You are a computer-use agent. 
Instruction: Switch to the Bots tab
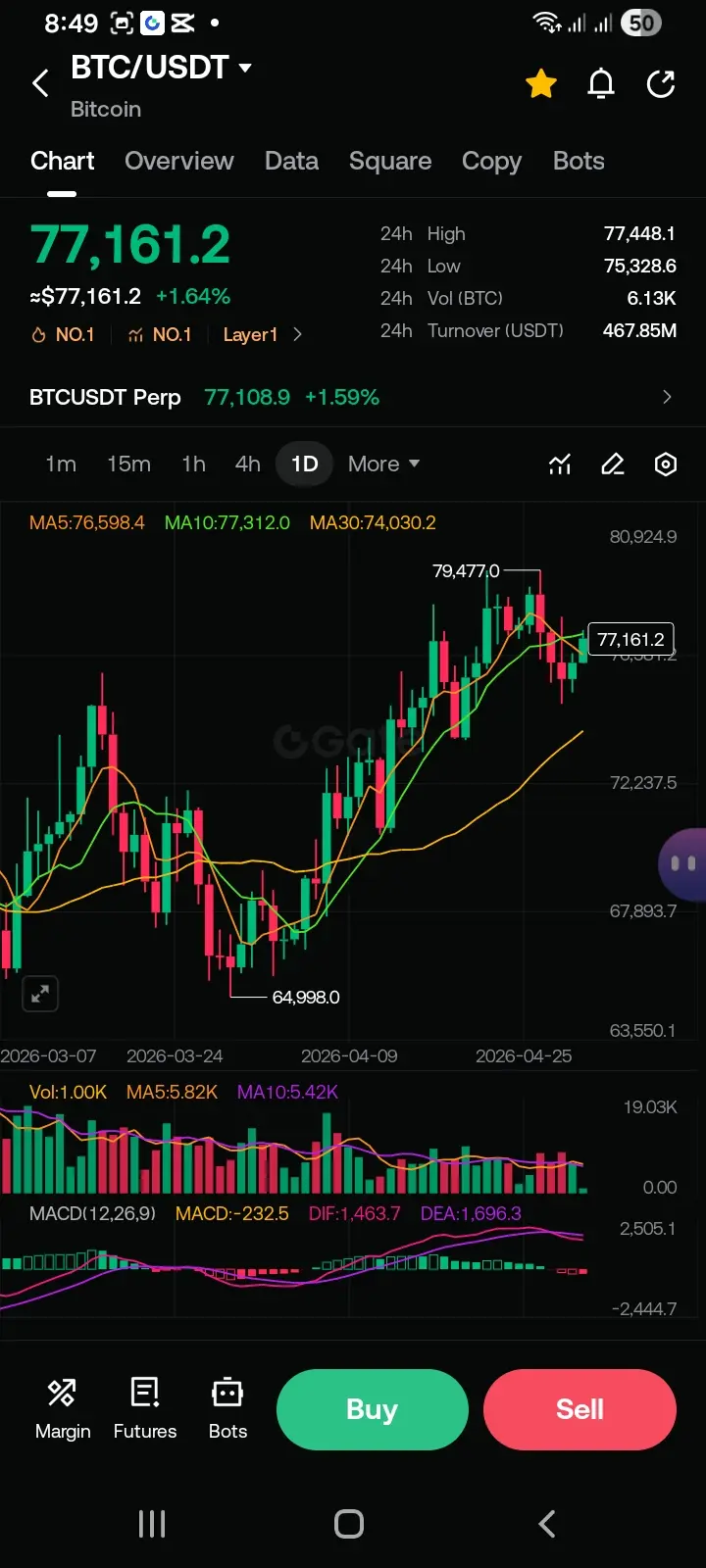click(579, 161)
